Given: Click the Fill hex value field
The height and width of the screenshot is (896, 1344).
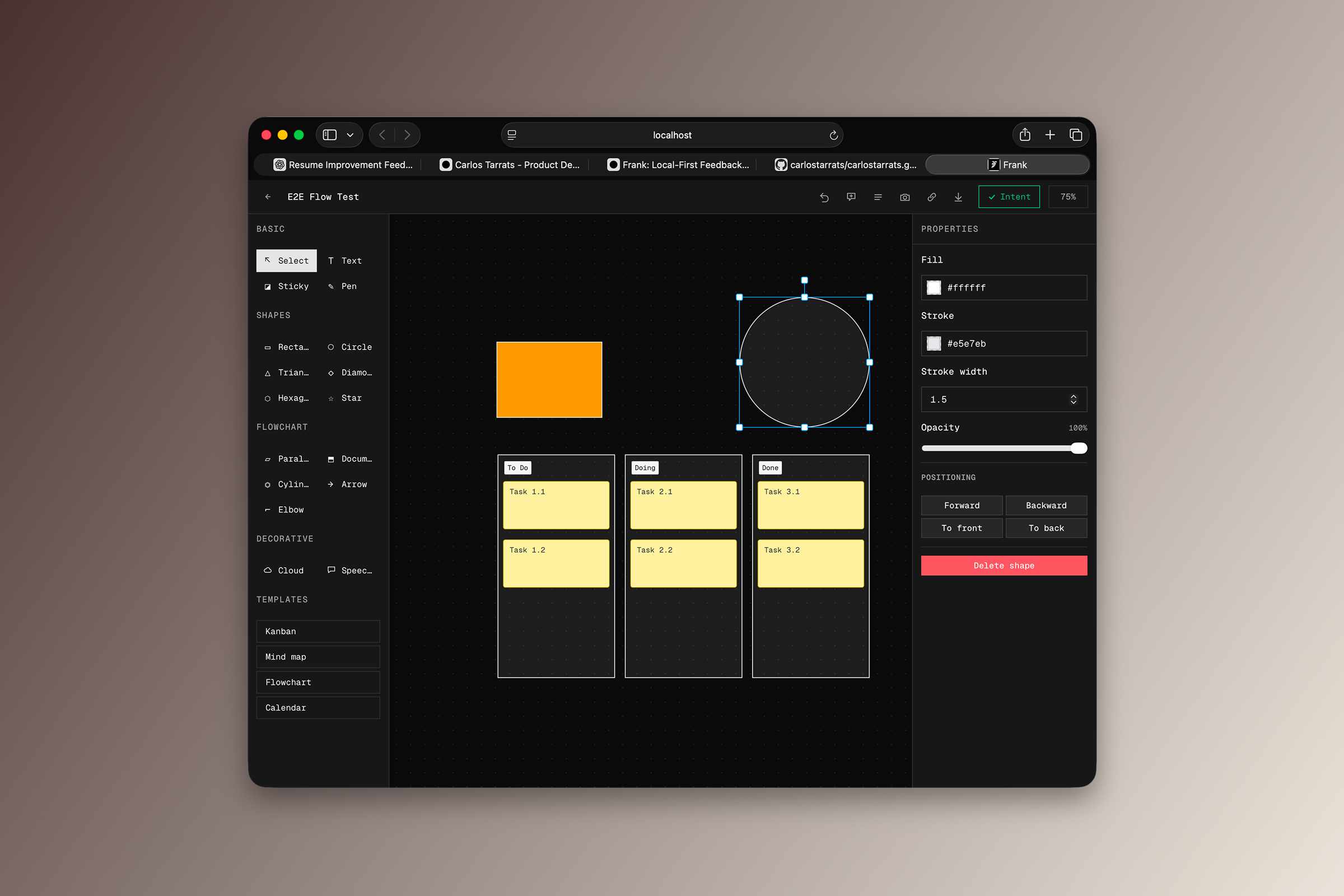Looking at the screenshot, I should coord(1004,287).
